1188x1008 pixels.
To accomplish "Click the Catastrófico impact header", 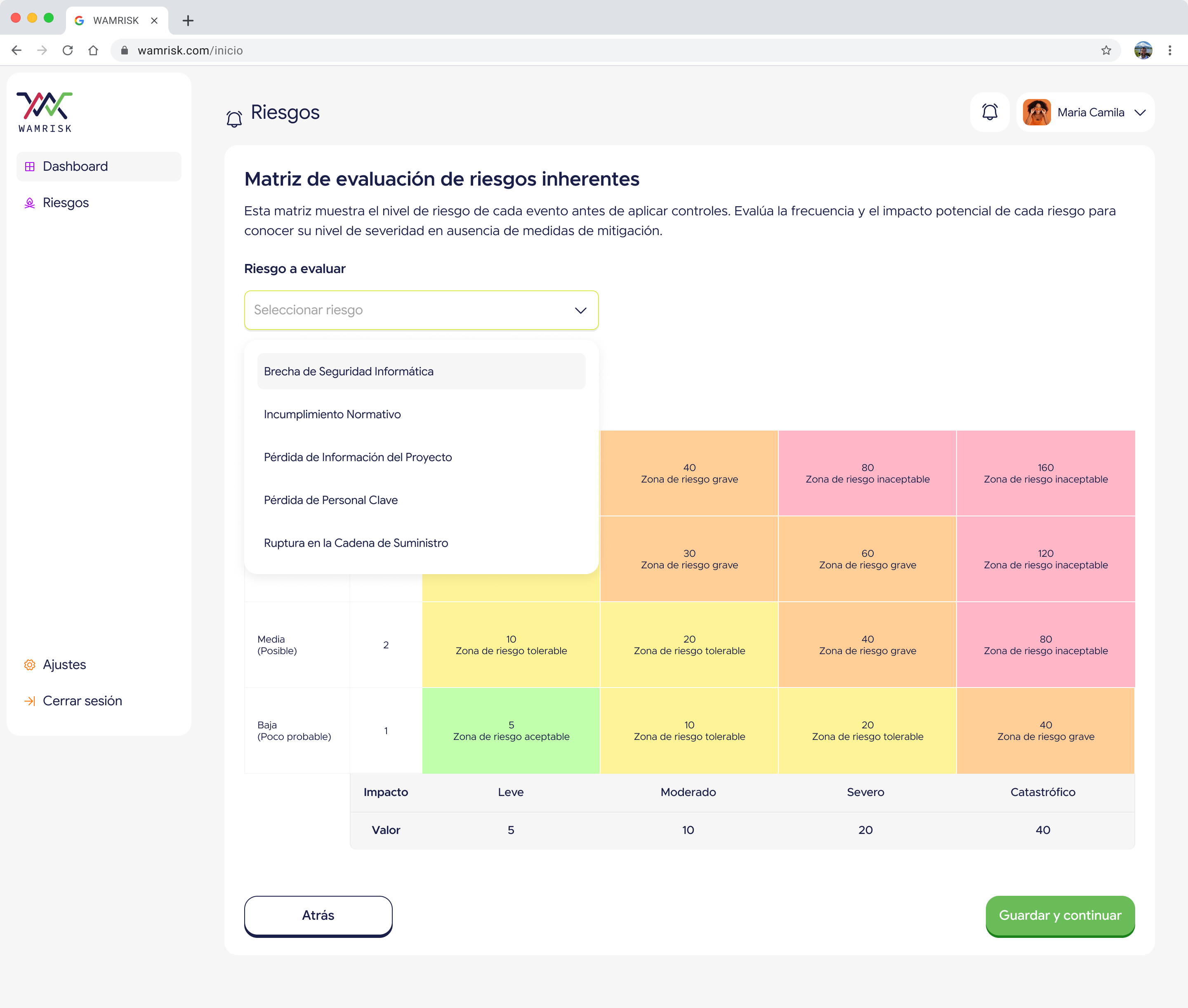I will (x=1043, y=792).
